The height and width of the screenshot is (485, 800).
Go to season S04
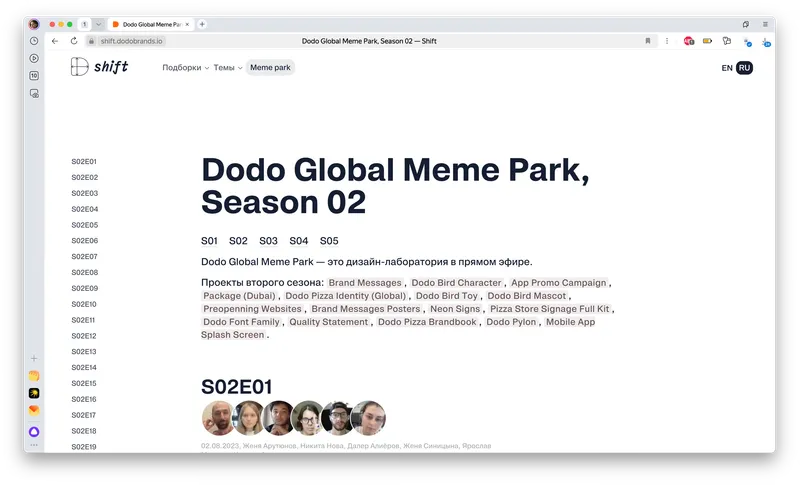299,241
